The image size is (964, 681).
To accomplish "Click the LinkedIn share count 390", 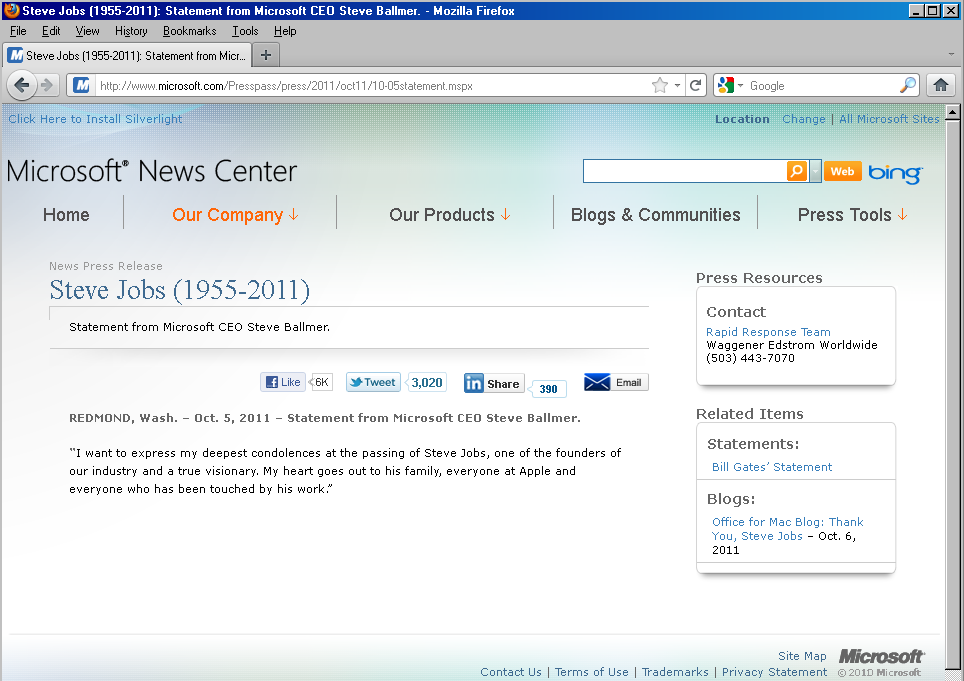I will tap(548, 388).
